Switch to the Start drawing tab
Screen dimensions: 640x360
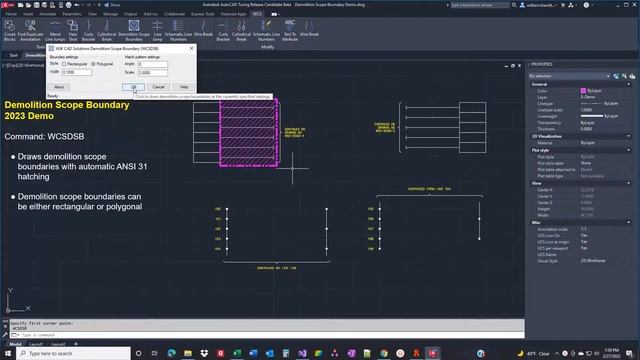(13, 55)
